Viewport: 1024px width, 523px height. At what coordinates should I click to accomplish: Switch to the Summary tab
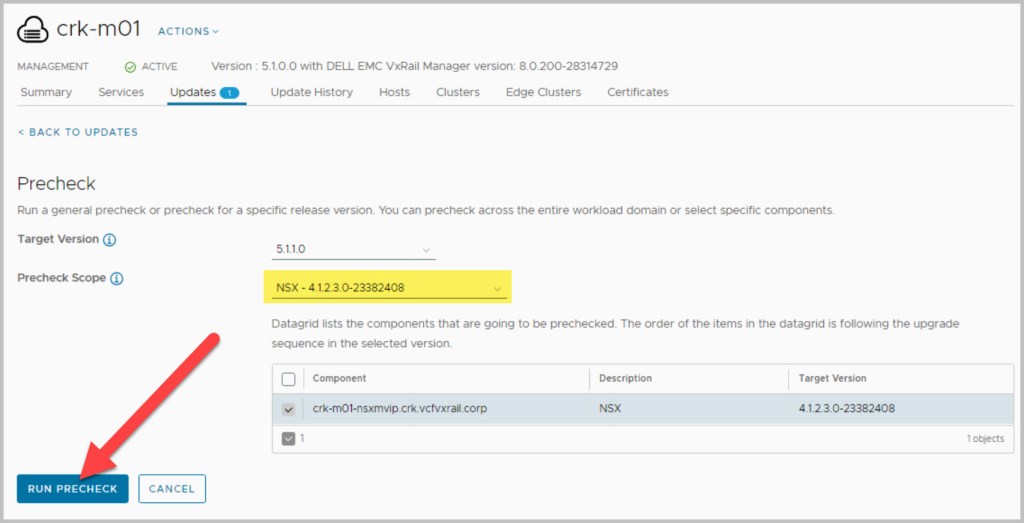click(x=46, y=92)
